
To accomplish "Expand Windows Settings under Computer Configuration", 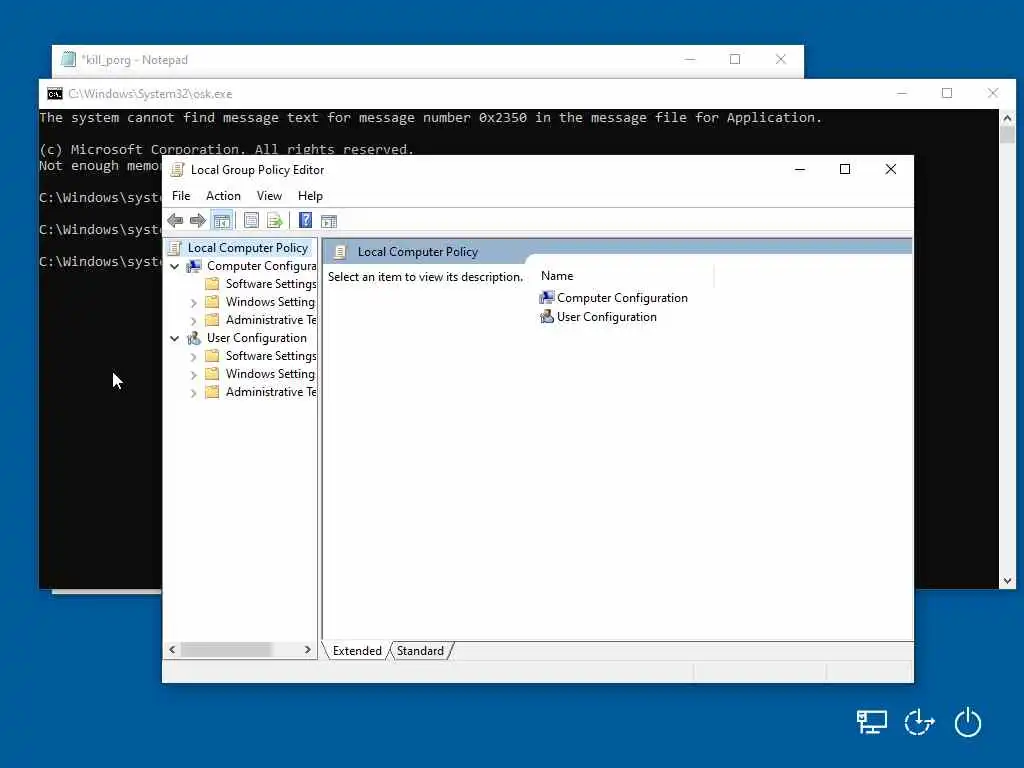I will tap(193, 302).
